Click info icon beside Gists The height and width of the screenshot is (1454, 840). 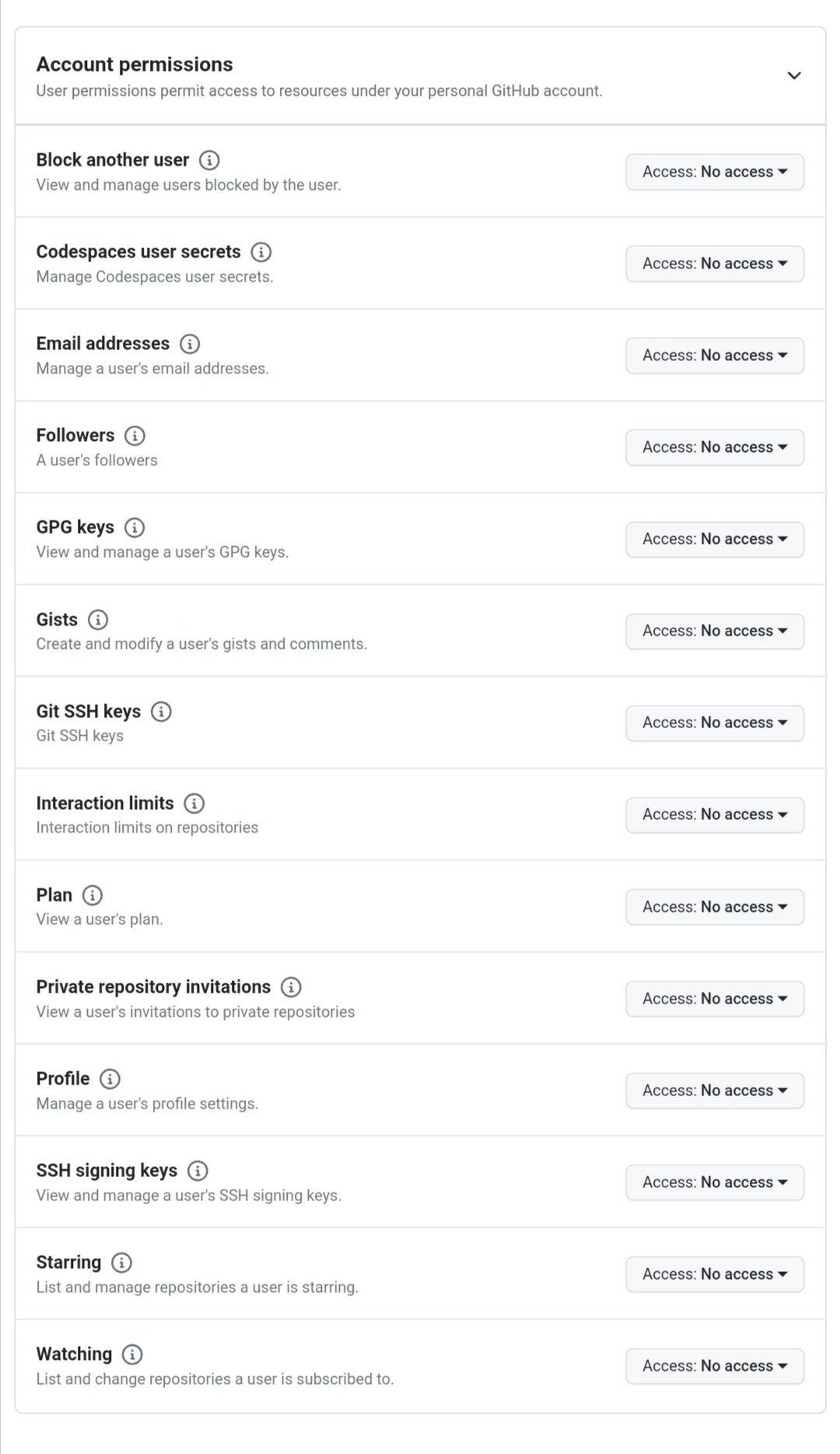[98, 620]
